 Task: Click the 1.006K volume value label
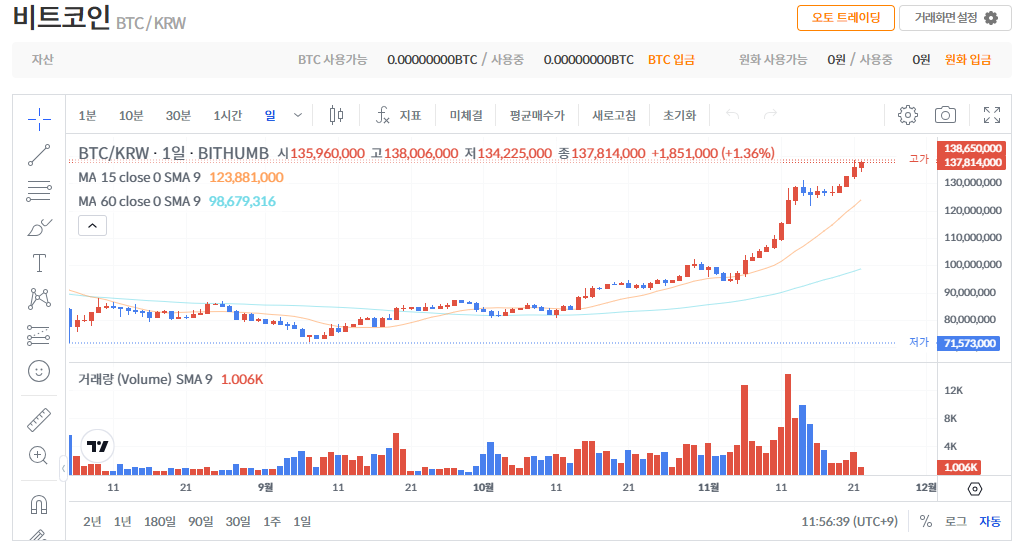tap(960, 467)
